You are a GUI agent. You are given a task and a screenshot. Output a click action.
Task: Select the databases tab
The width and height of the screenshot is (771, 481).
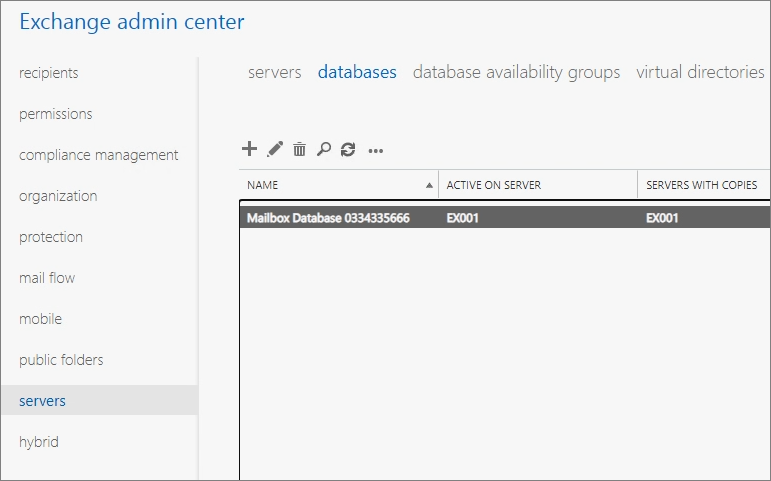pos(357,72)
